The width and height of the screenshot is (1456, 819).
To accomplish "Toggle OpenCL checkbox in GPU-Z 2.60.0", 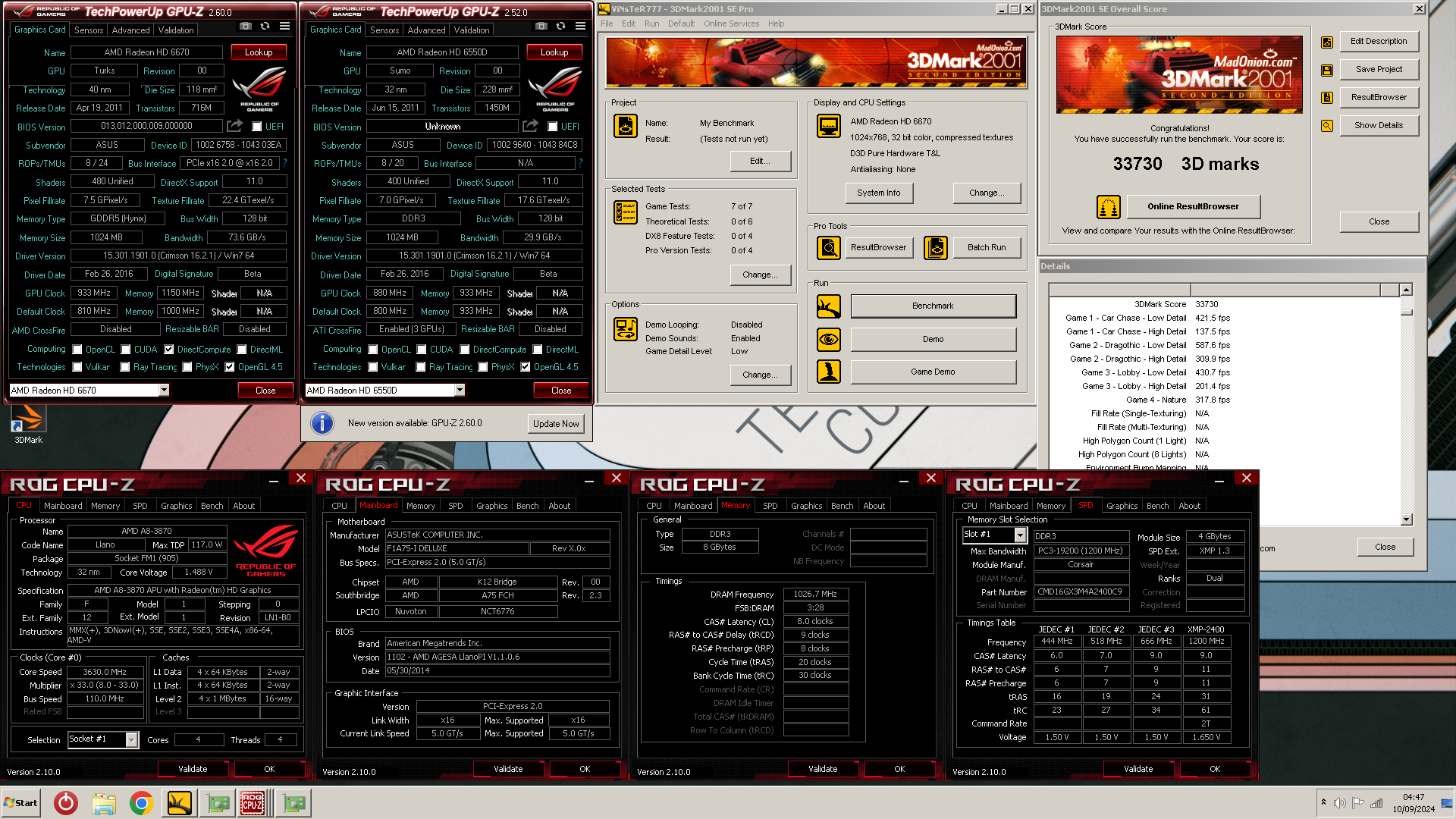I will pos(77,350).
